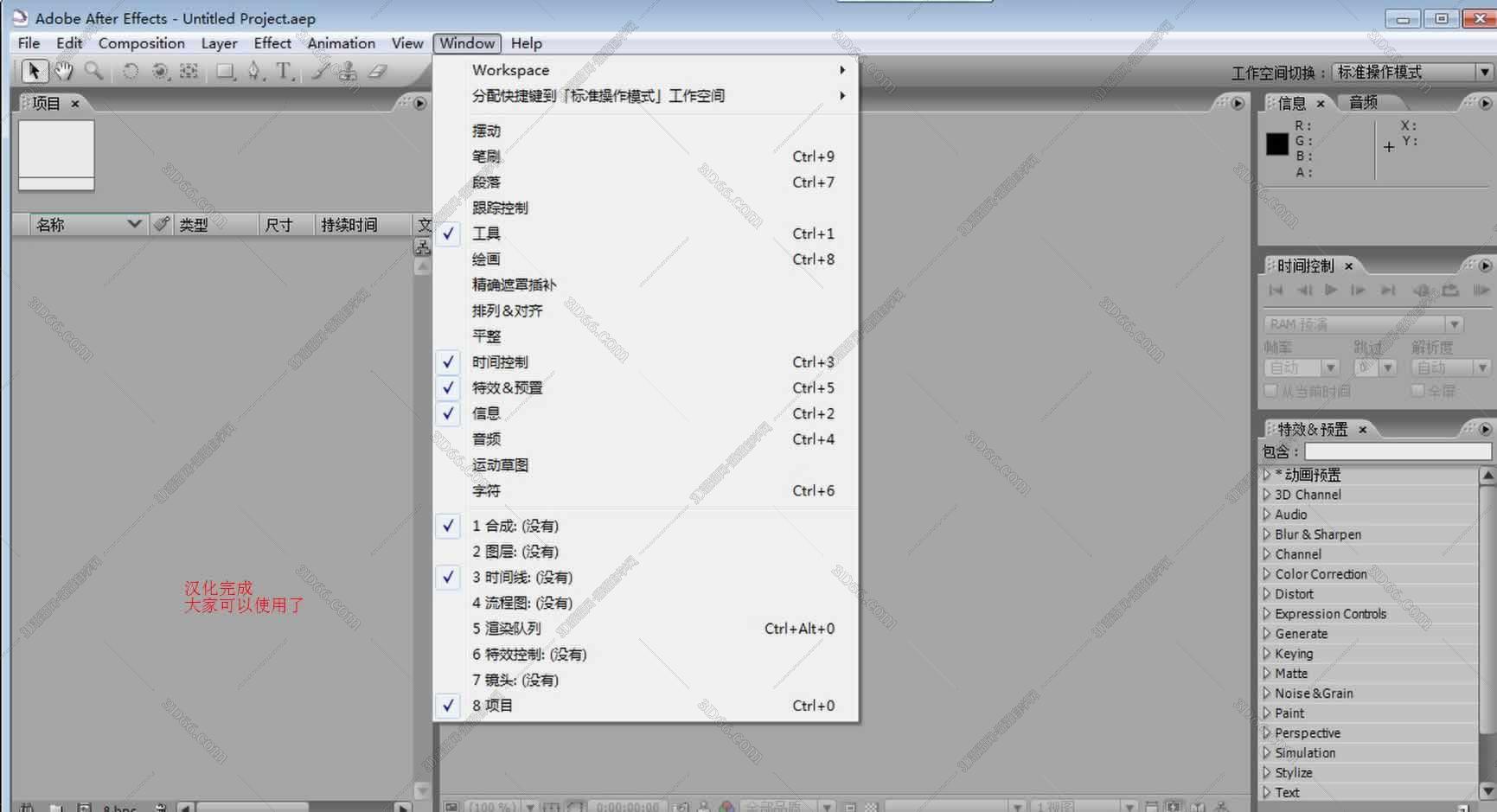1497x812 pixels.
Task: Click the project preview thumbnail
Action: [56, 156]
